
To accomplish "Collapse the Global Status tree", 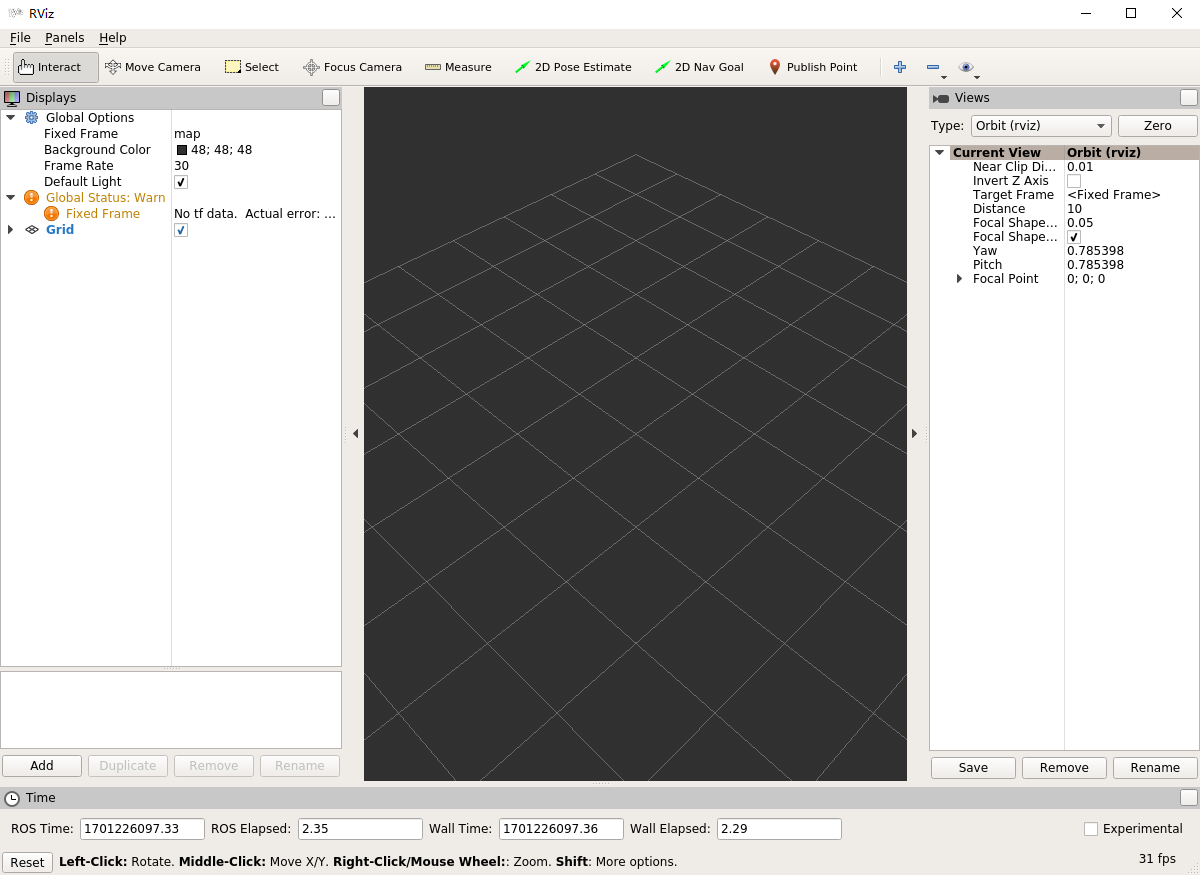I will tap(11, 198).
